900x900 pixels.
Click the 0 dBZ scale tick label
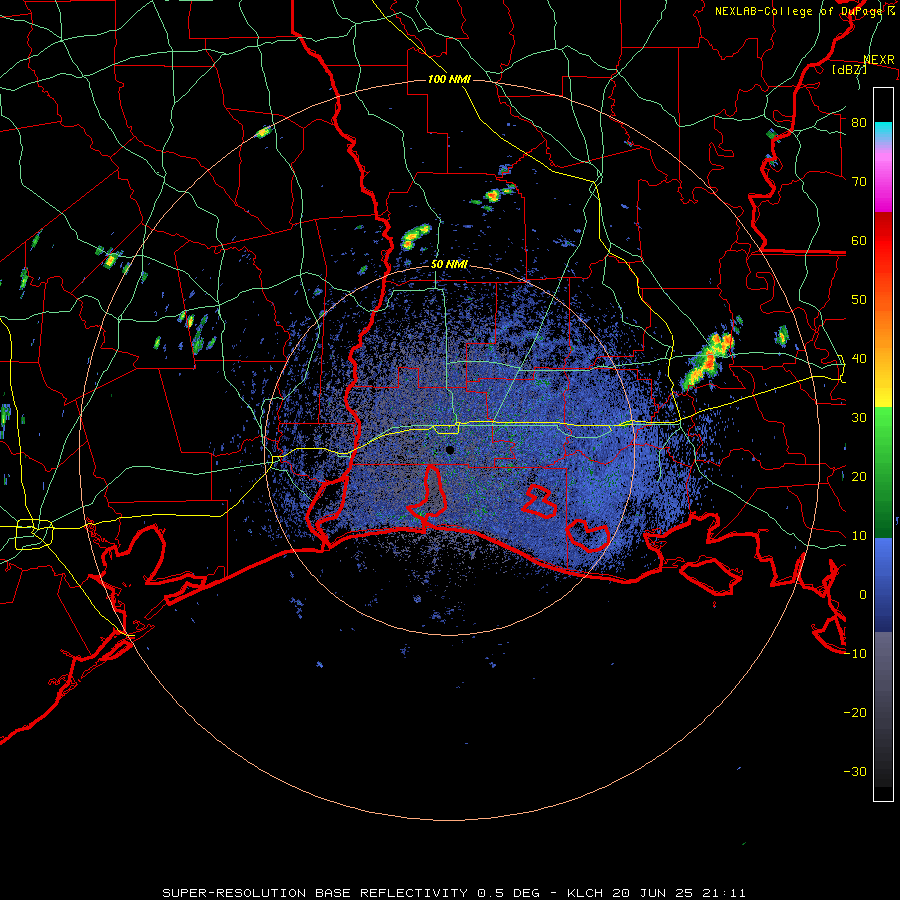click(x=863, y=595)
